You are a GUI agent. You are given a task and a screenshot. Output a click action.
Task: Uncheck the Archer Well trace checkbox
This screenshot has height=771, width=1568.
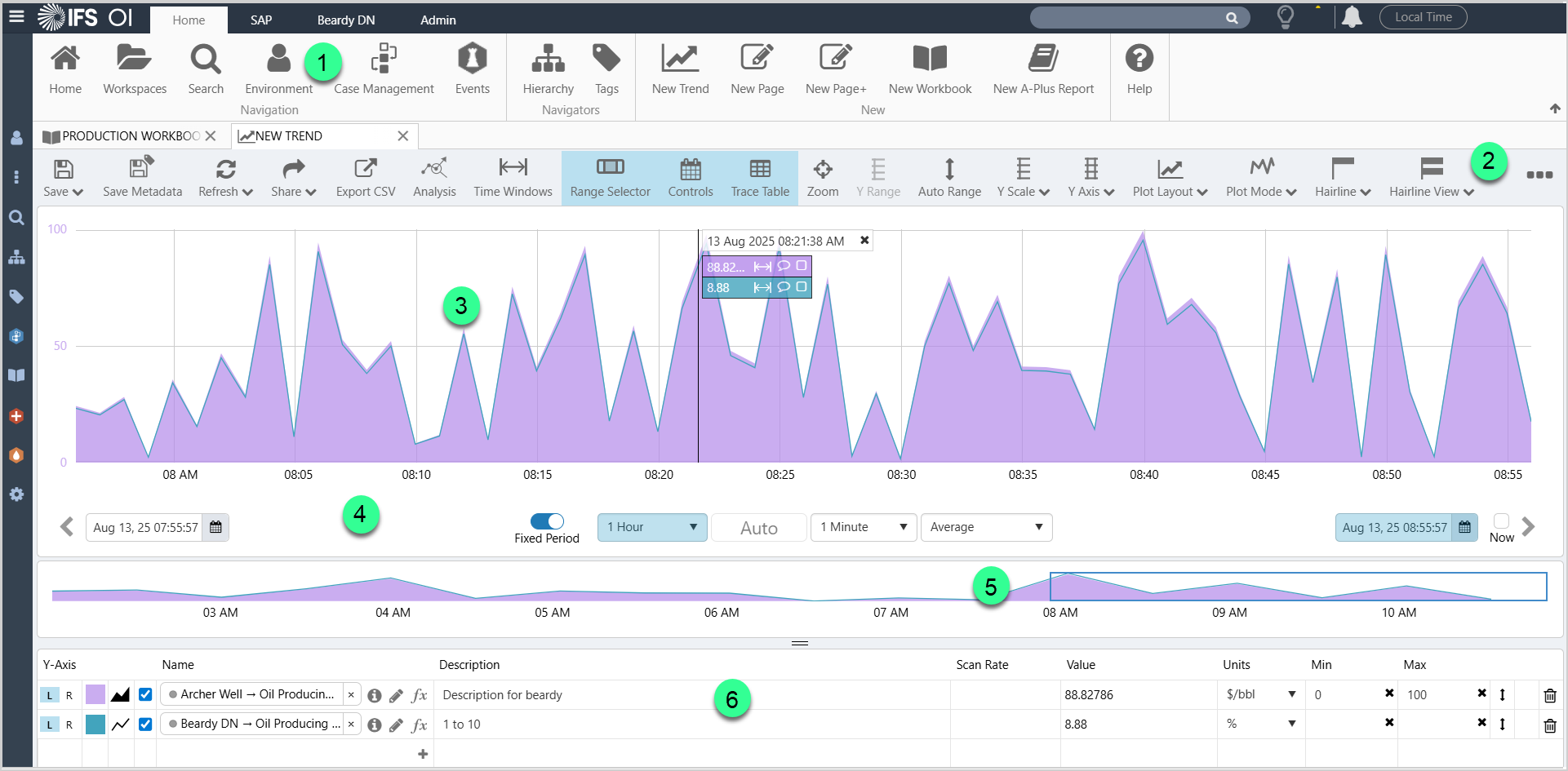tap(145, 695)
